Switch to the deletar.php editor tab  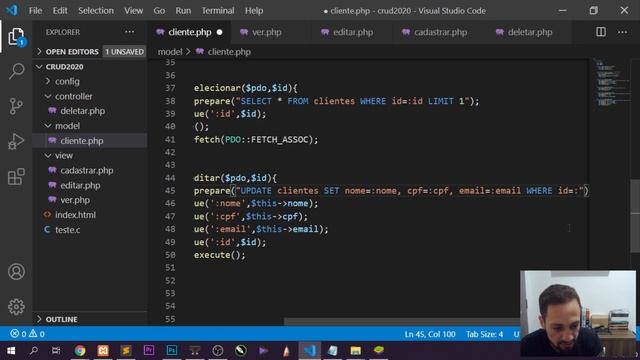click(529, 32)
